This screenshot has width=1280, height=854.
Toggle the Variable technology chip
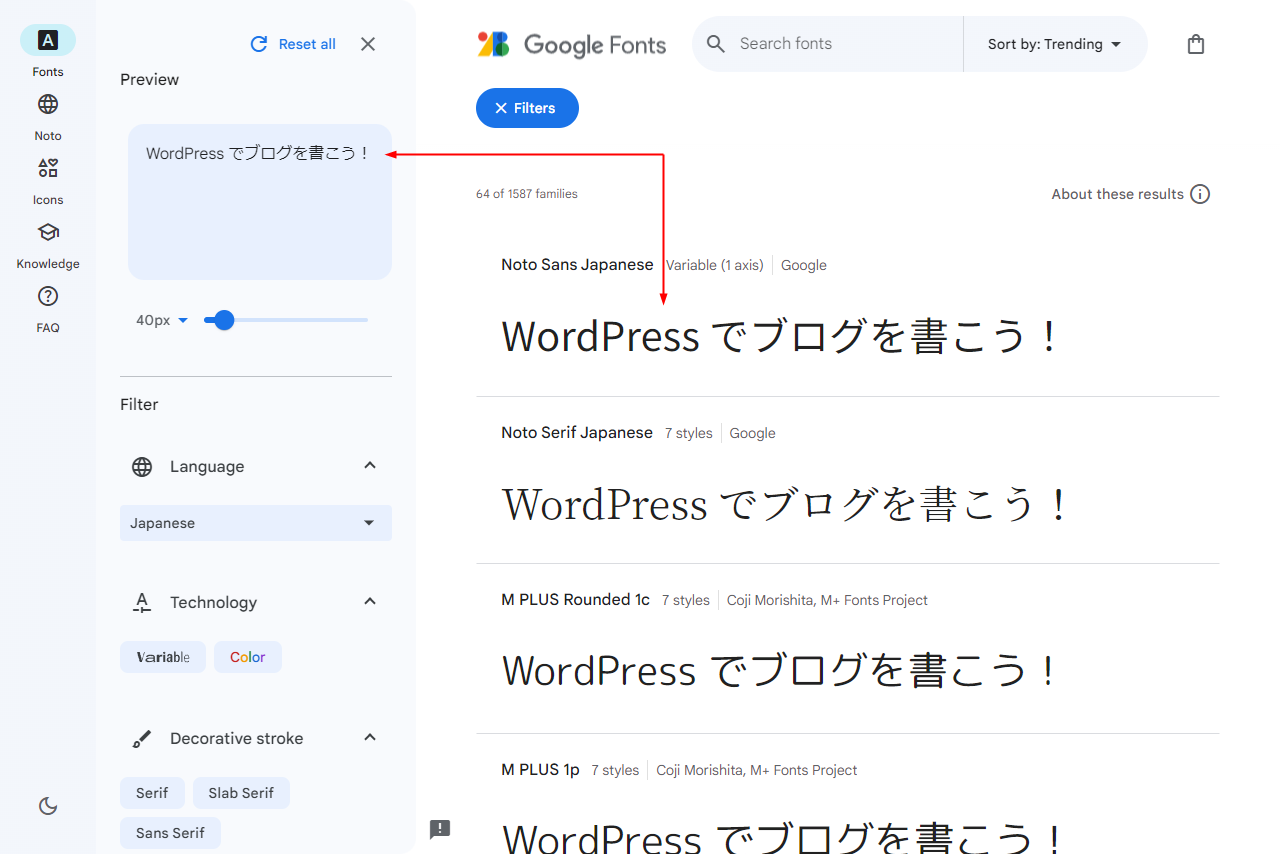pyautogui.click(x=163, y=657)
